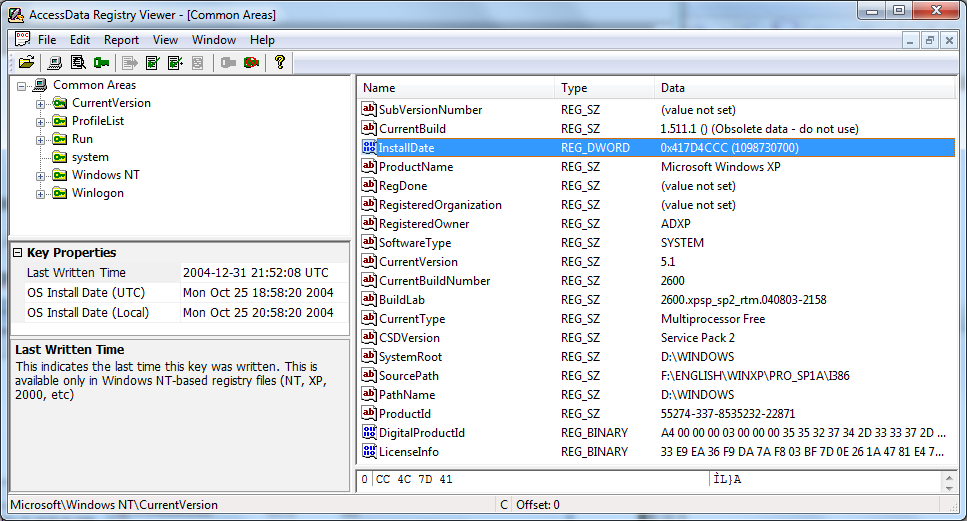
Task: Click the CurrentBuildNumber value name
Action: pos(434,281)
